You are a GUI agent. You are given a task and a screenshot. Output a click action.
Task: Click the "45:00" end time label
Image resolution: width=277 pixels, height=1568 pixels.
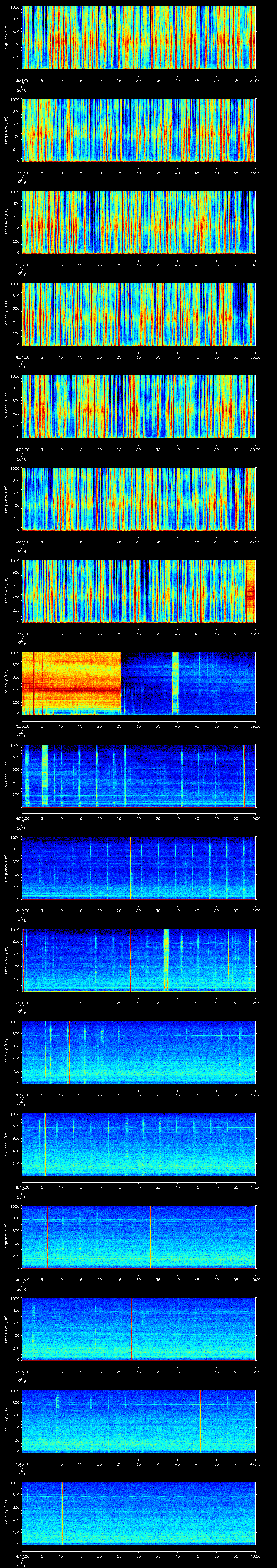[256, 1279]
